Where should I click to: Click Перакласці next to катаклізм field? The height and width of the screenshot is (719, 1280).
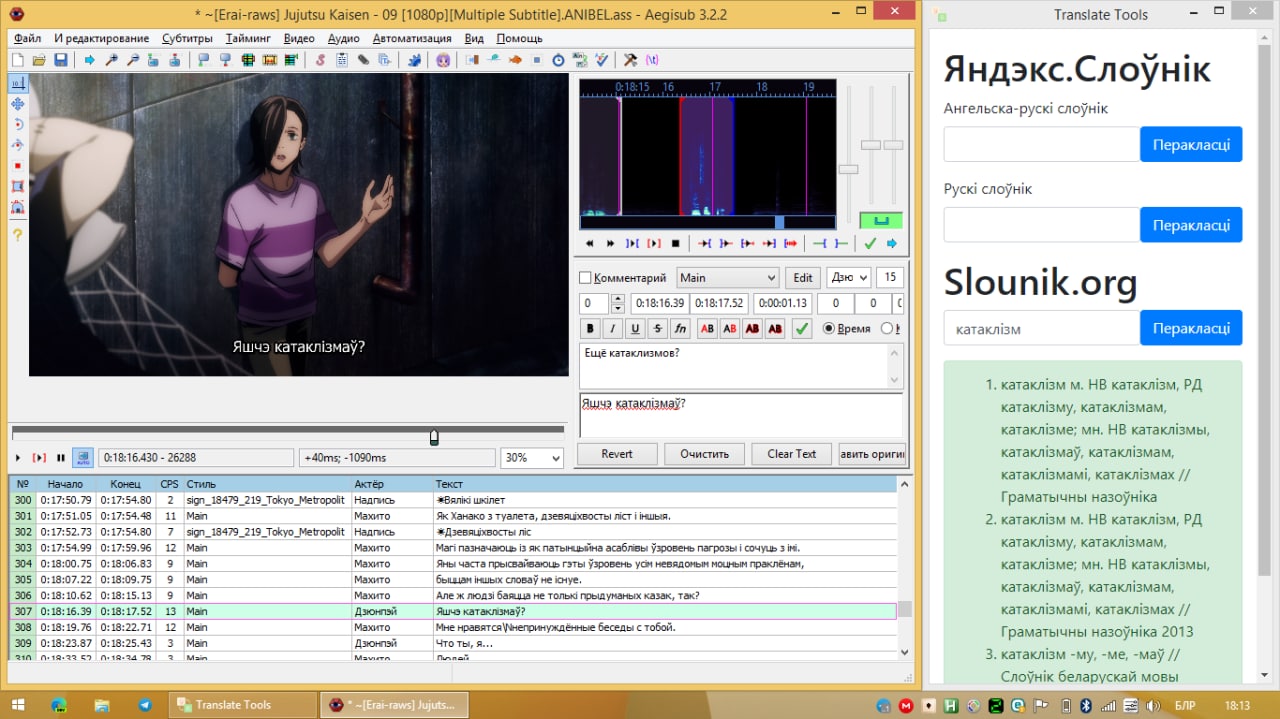tap(1191, 328)
